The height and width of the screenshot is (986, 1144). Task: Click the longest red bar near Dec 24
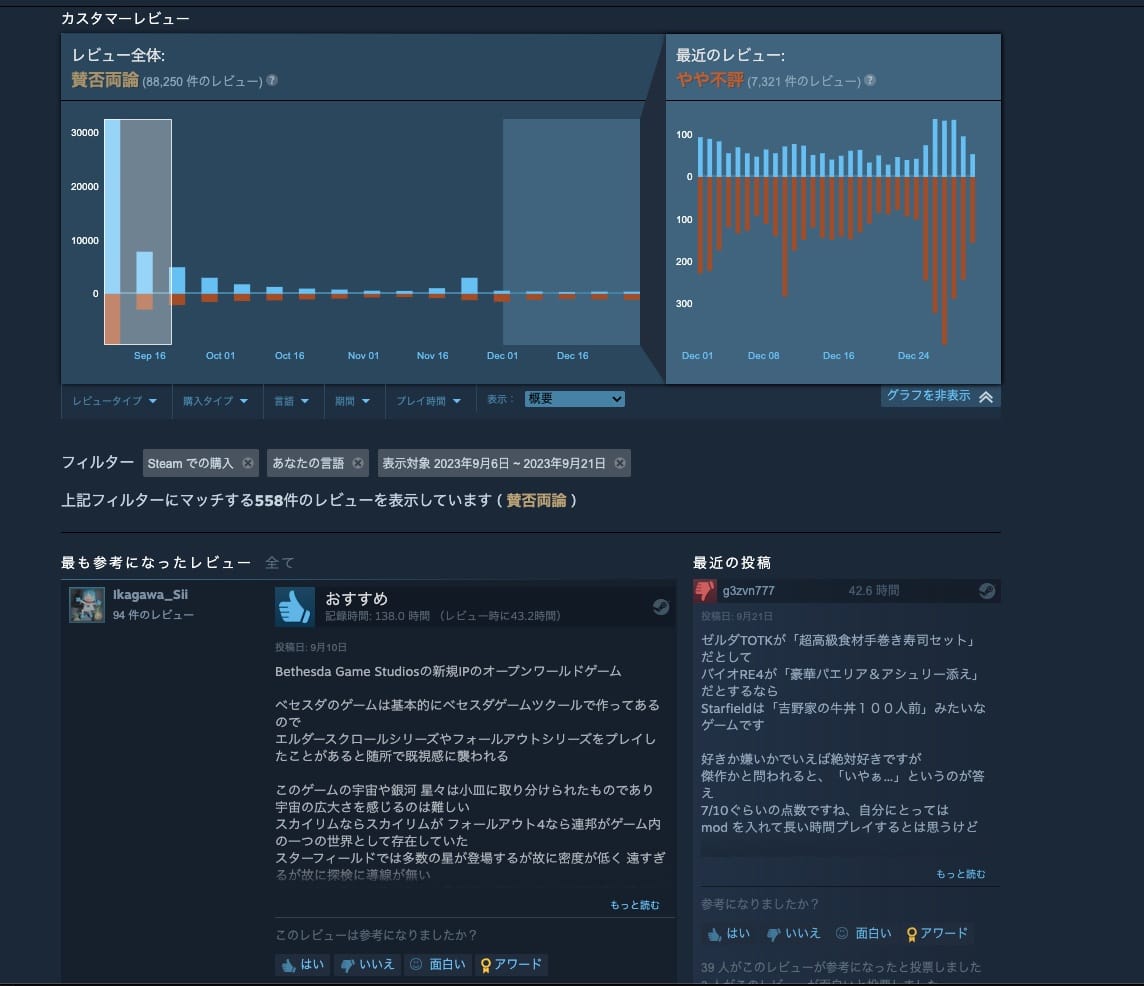coord(944,260)
